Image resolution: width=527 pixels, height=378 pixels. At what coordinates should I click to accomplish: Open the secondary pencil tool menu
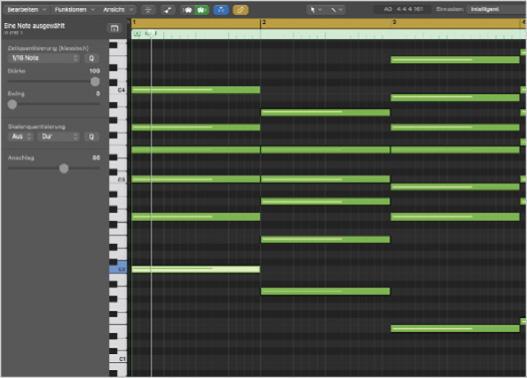point(336,10)
